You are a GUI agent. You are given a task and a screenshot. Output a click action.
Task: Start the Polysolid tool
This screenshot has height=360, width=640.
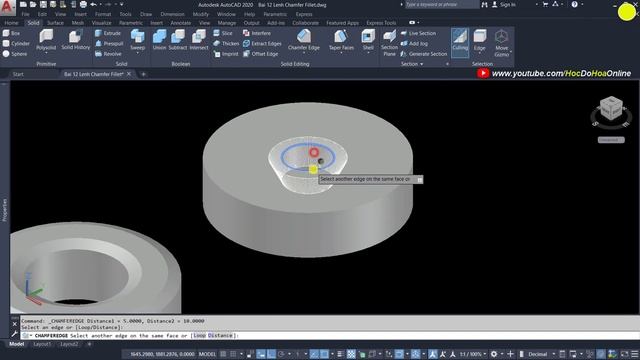coord(46,40)
